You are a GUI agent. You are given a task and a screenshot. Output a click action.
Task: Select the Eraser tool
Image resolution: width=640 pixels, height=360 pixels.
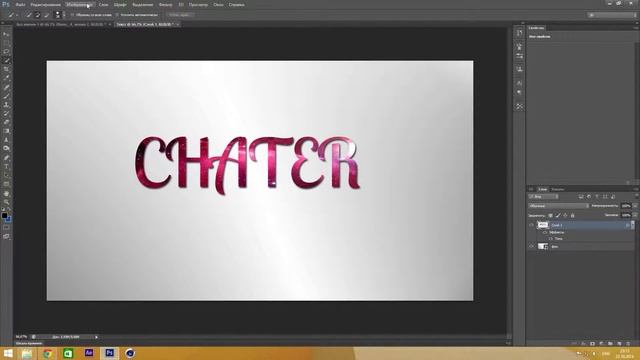click(6, 122)
